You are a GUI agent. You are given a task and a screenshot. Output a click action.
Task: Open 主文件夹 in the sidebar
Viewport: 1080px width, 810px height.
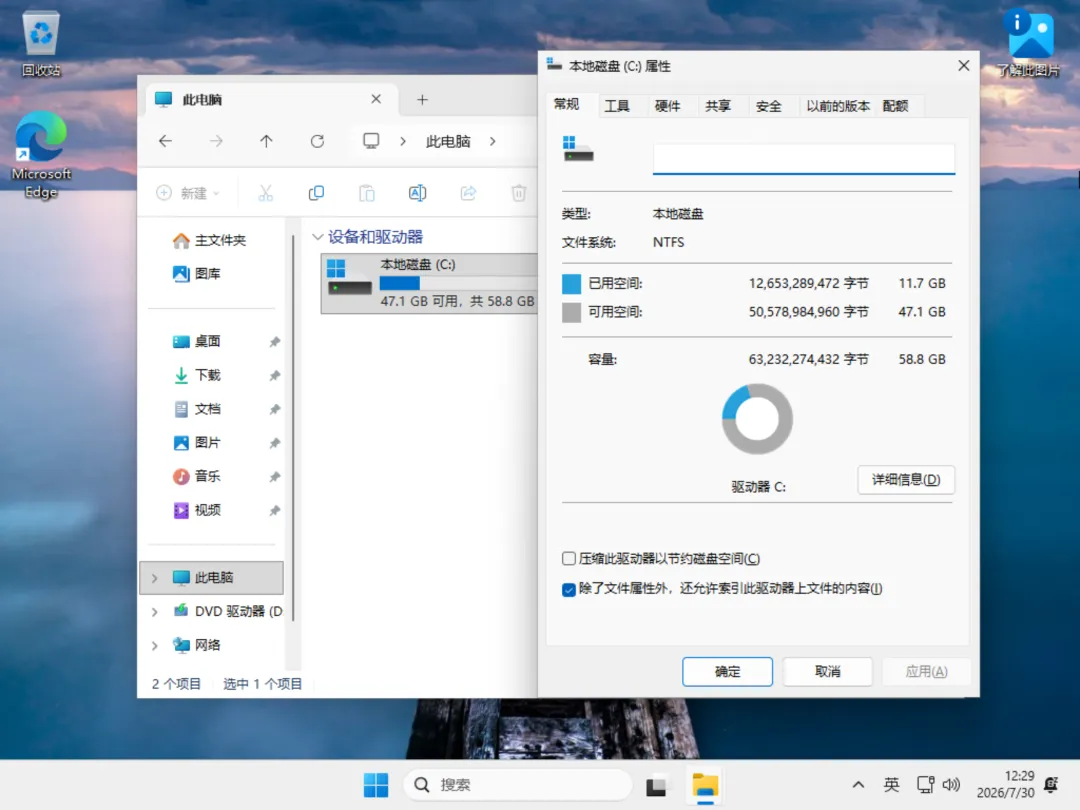pyautogui.click(x=209, y=240)
